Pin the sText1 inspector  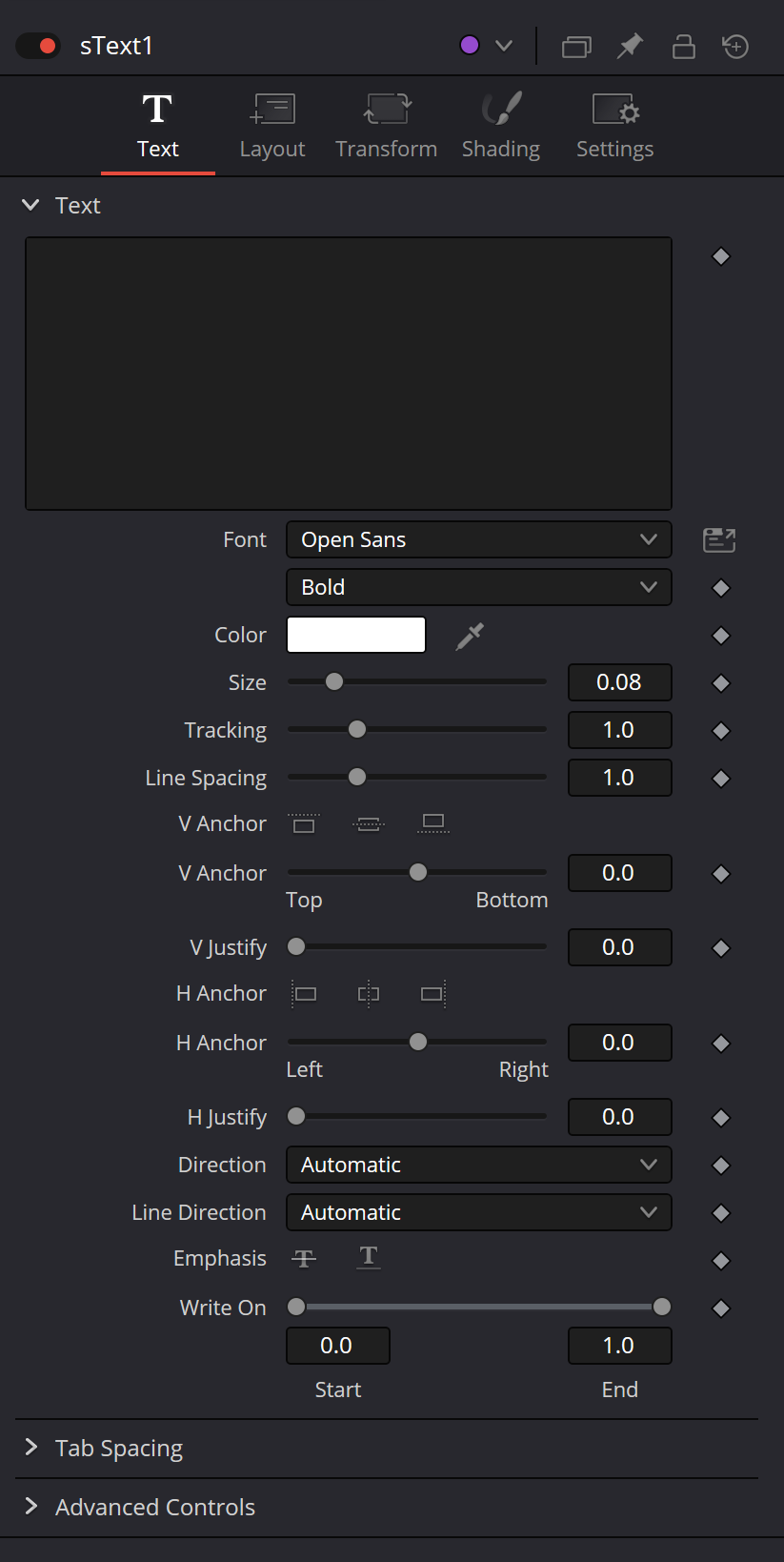point(630,46)
